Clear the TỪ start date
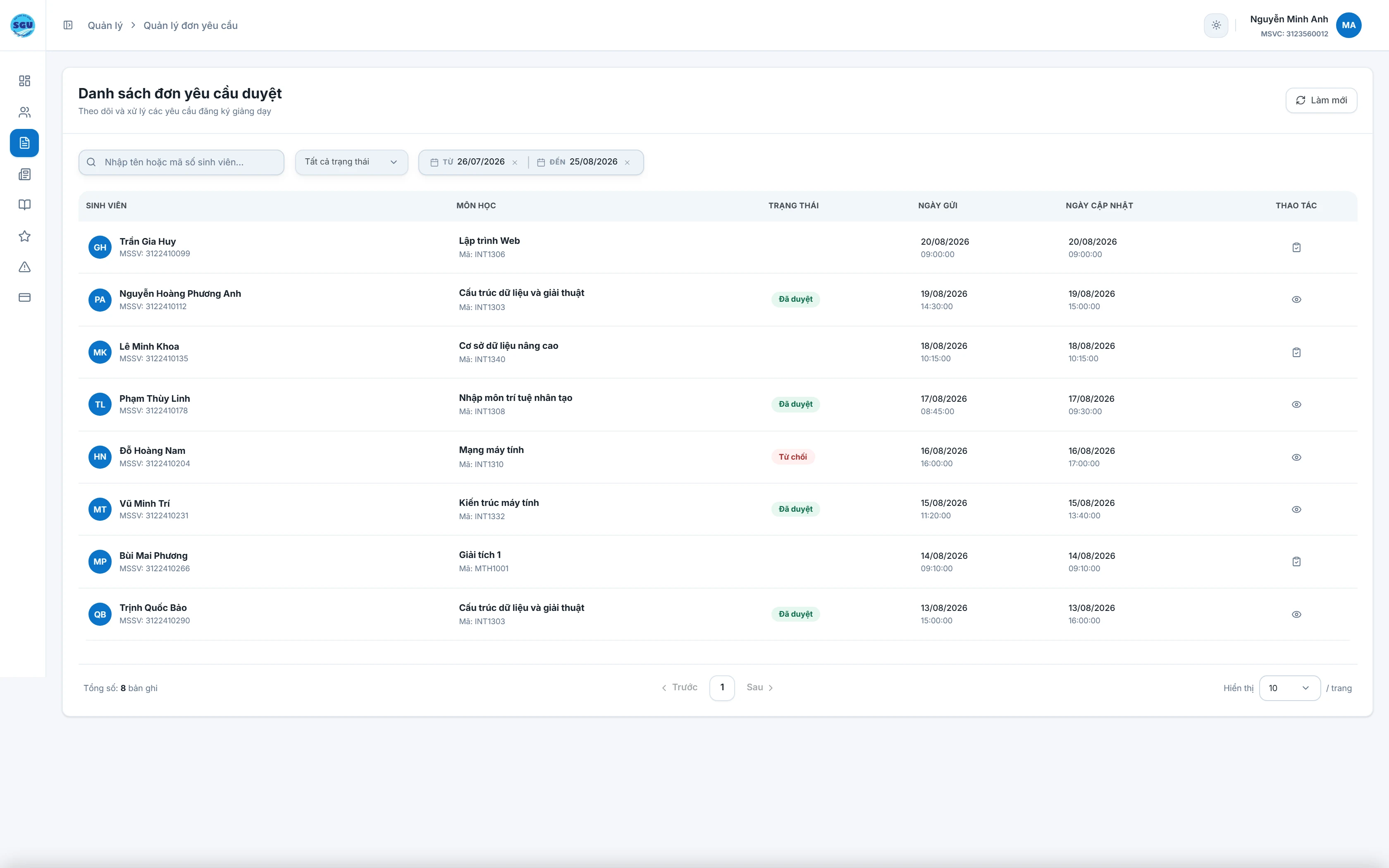This screenshot has width=1389, height=868. (x=515, y=163)
